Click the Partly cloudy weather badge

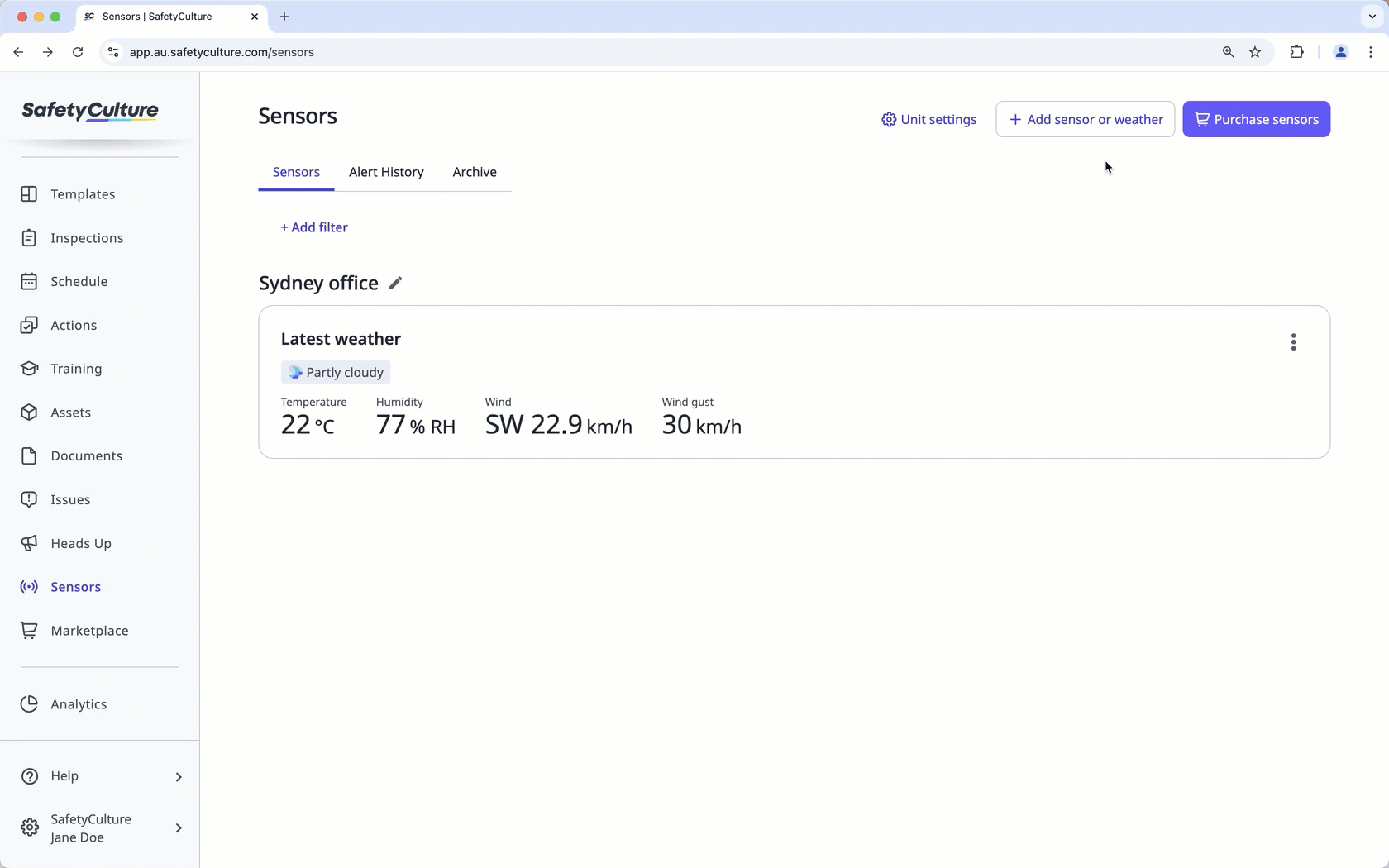pos(336,373)
